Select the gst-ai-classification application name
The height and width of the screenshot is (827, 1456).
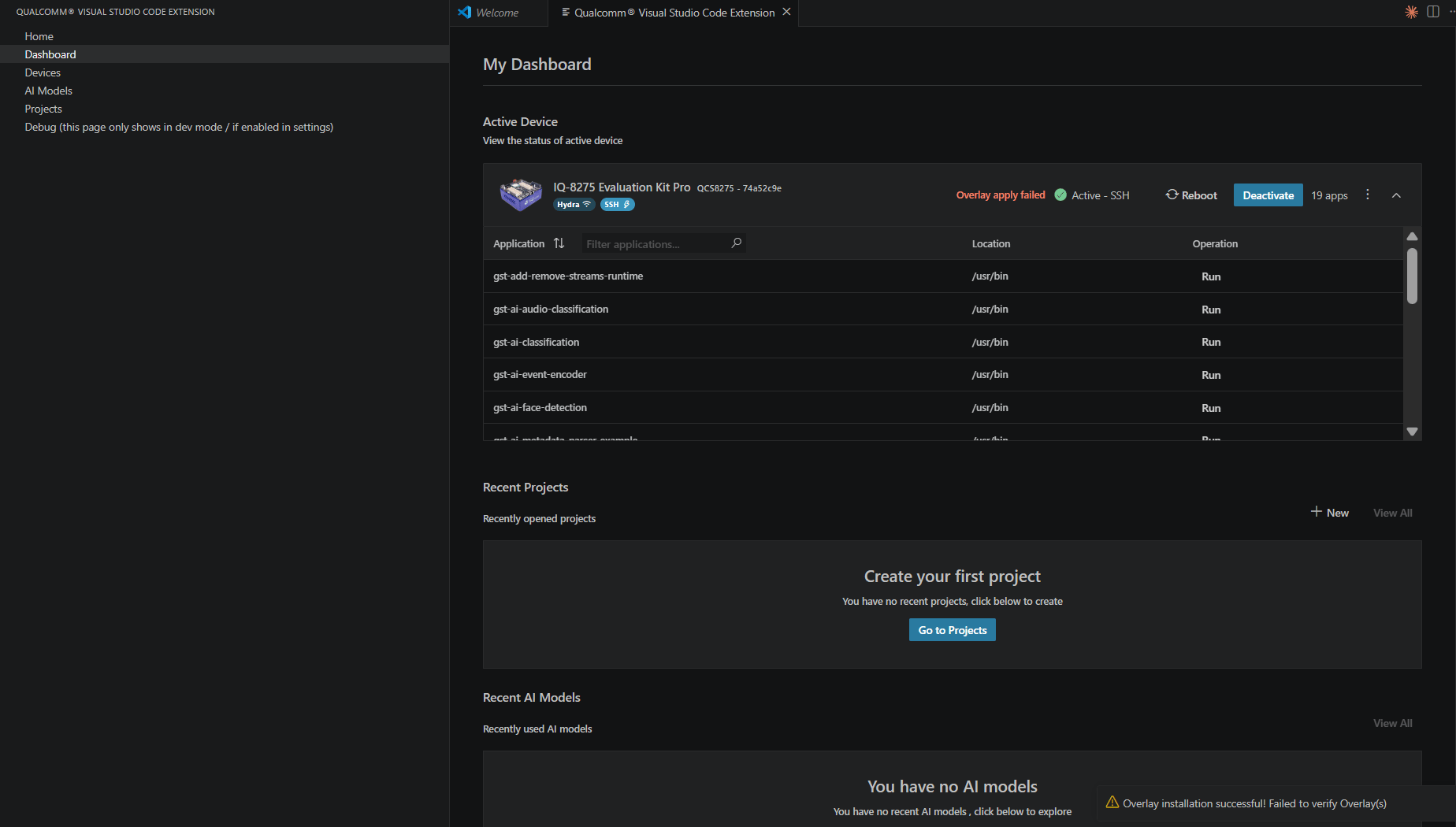536,343
